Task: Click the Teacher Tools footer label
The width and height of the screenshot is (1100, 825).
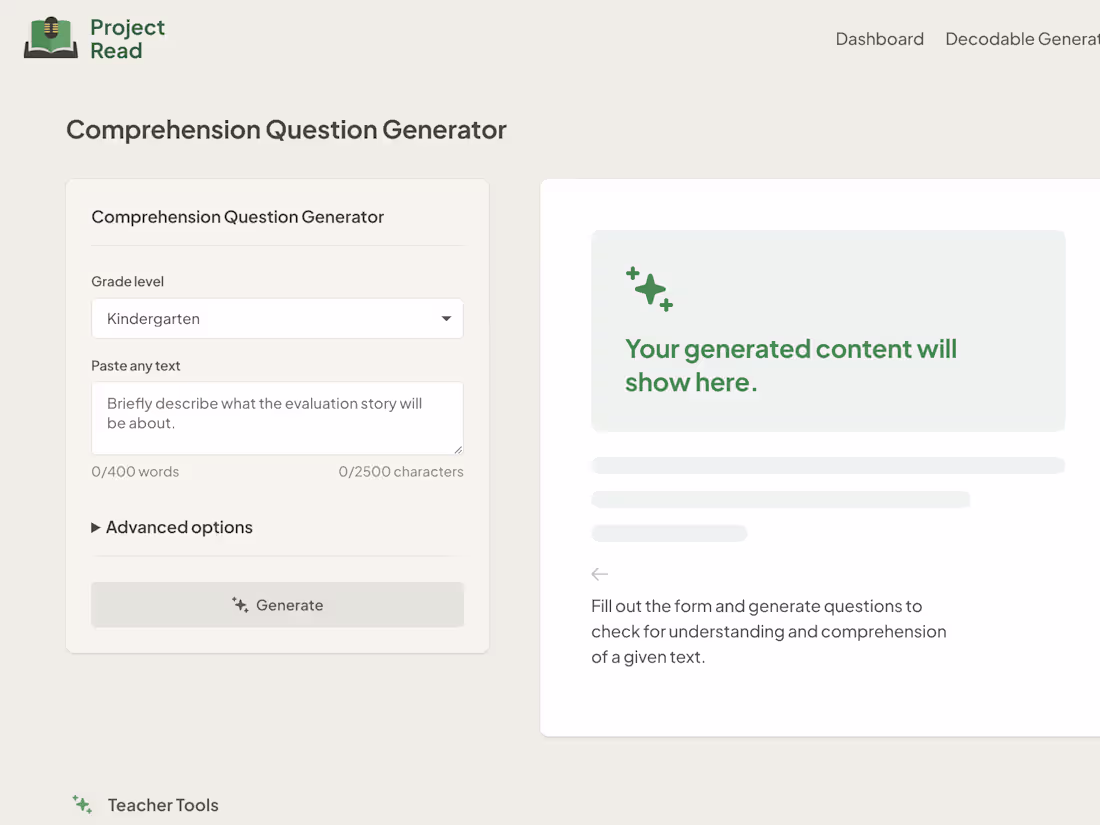Action: tap(163, 805)
